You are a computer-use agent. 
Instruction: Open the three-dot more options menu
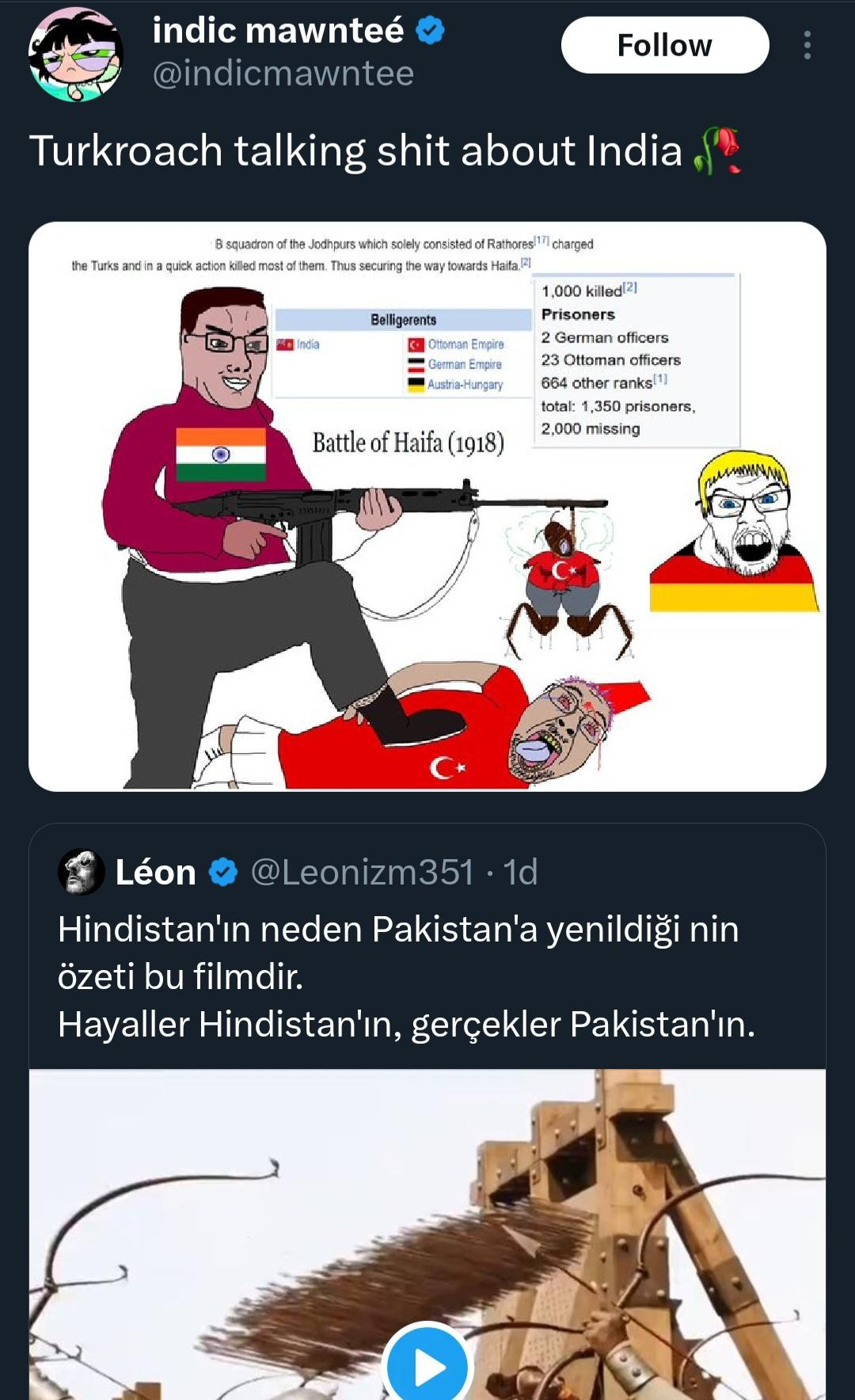pyautogui.click(x=807, y=45)
